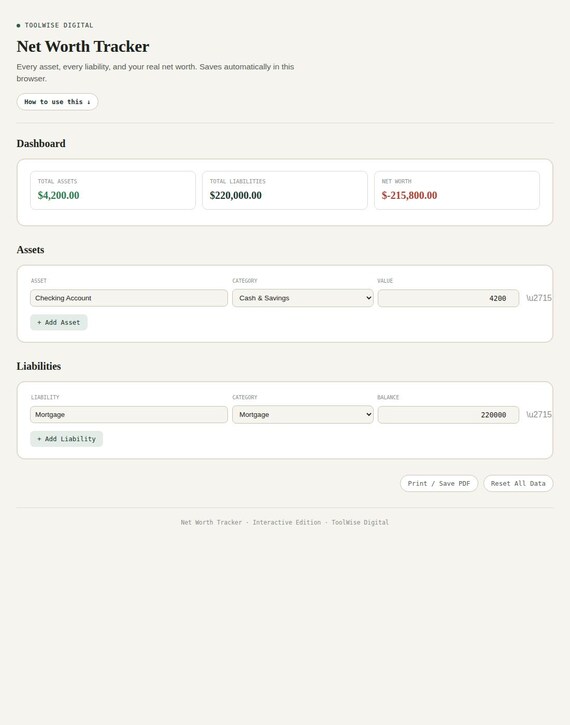Click the Value column header

385,281
